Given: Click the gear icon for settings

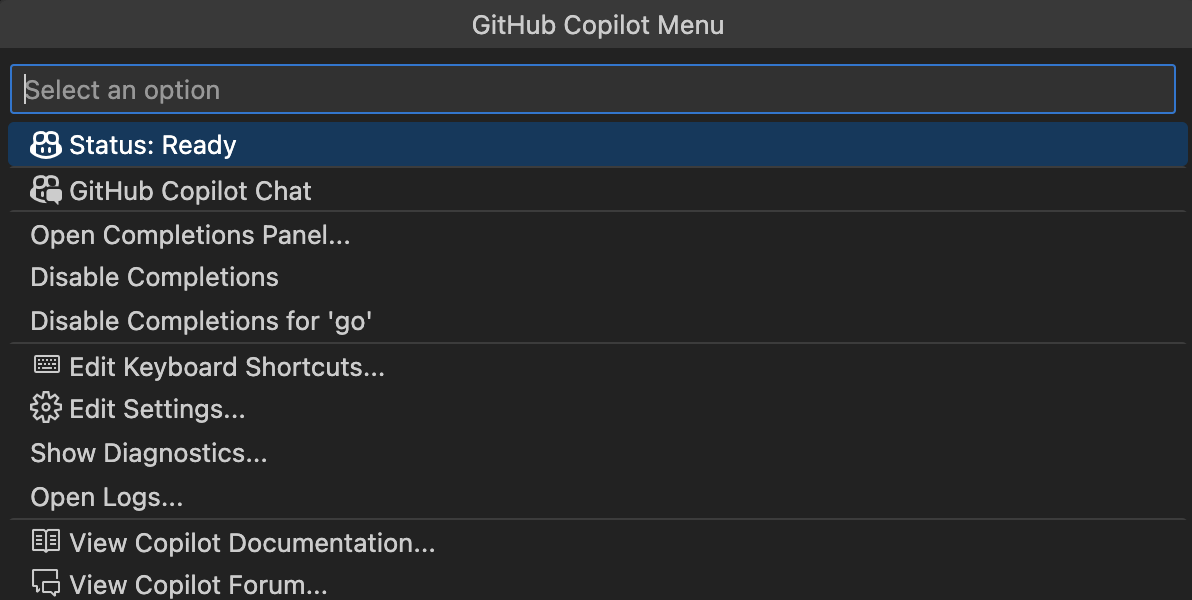Looking at the screenshot, I should pyautogui.click(x=46, y=408).
